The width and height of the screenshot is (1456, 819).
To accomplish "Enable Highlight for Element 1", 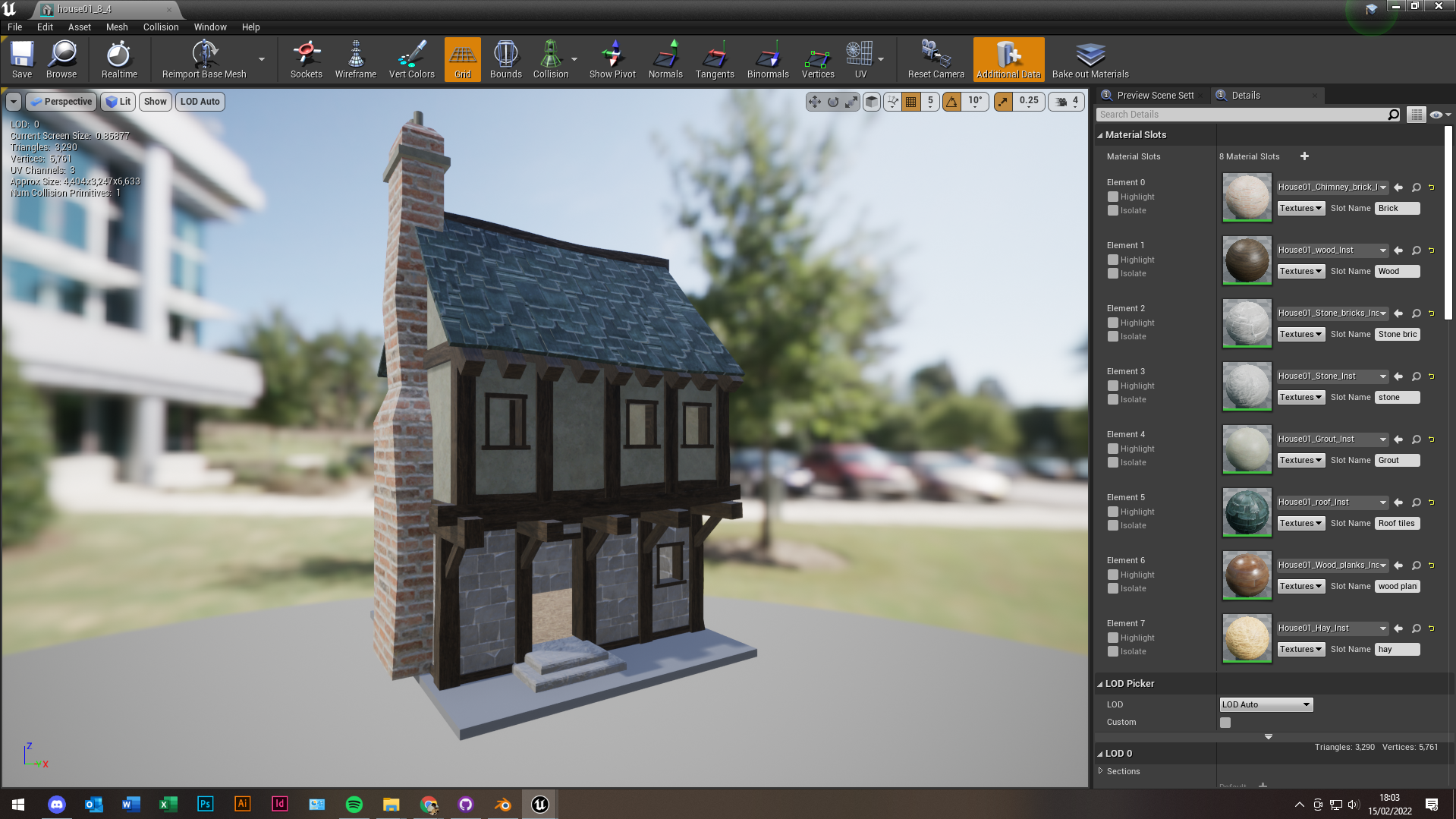I will coord(1113,260).
